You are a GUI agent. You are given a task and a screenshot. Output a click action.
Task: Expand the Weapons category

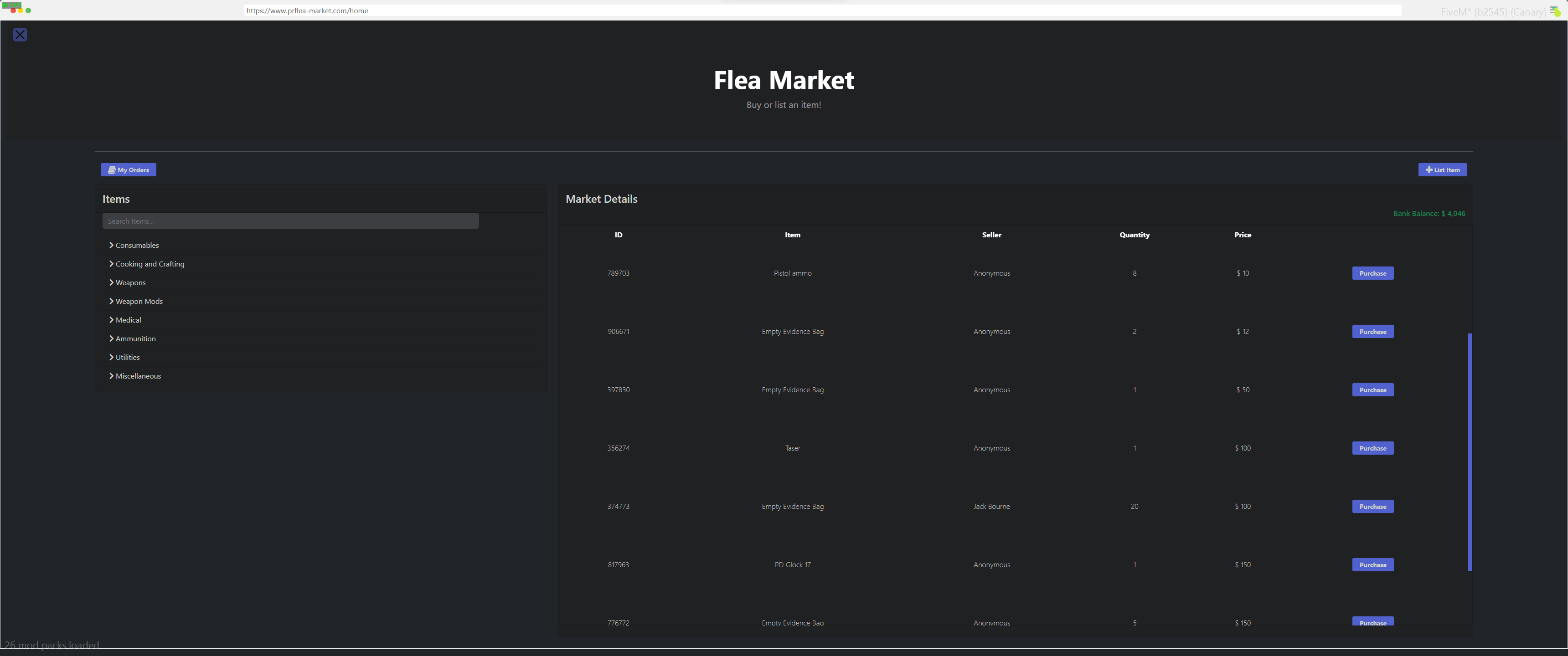coord(129,283)
